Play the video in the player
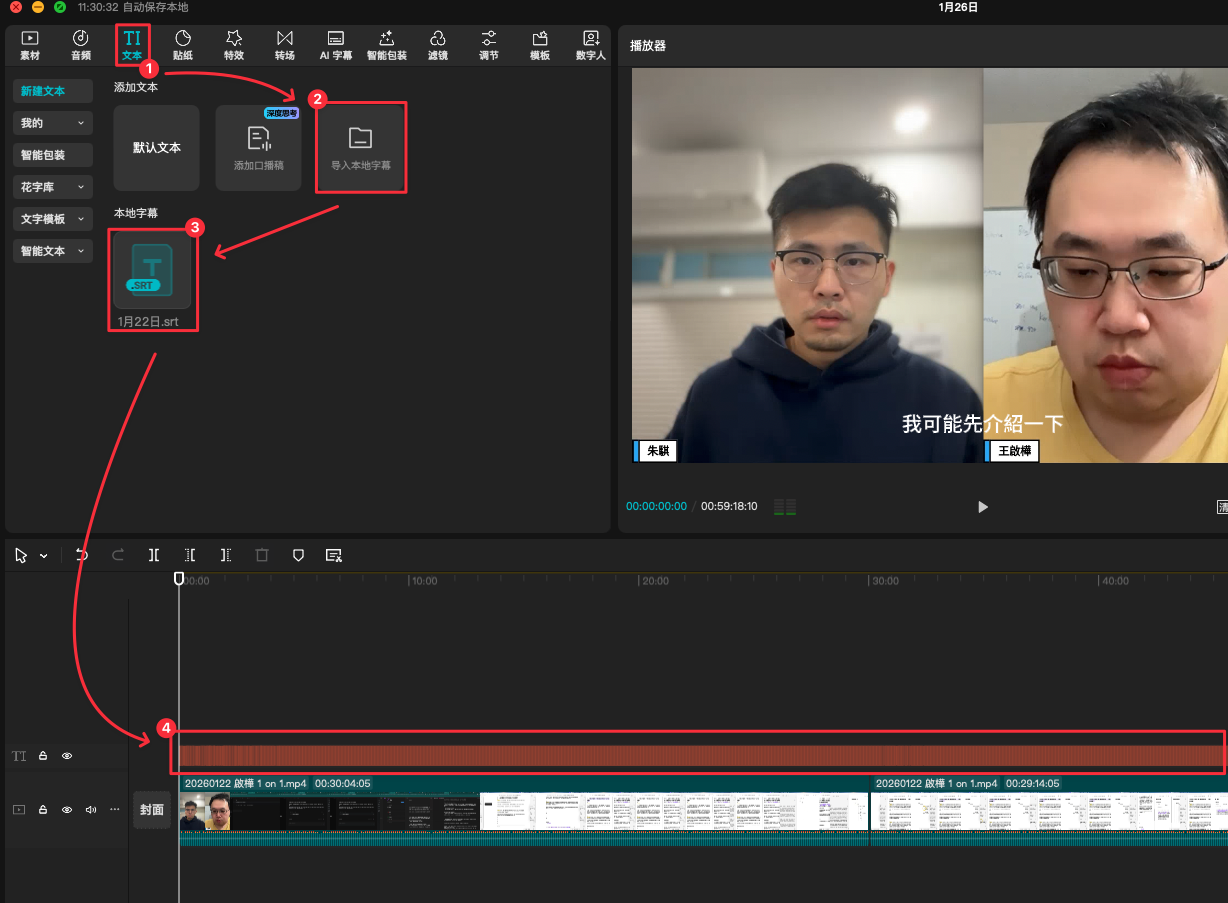 point(982,507)
